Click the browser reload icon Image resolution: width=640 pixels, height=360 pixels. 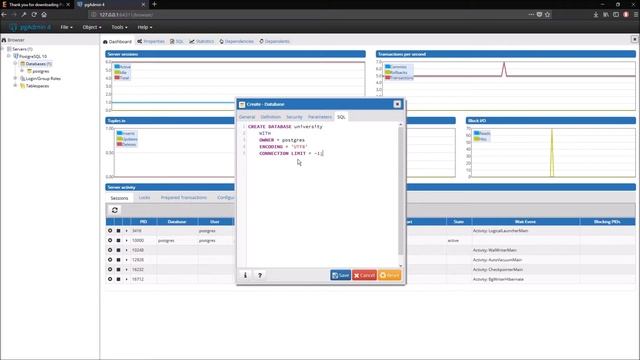(34, 14)
